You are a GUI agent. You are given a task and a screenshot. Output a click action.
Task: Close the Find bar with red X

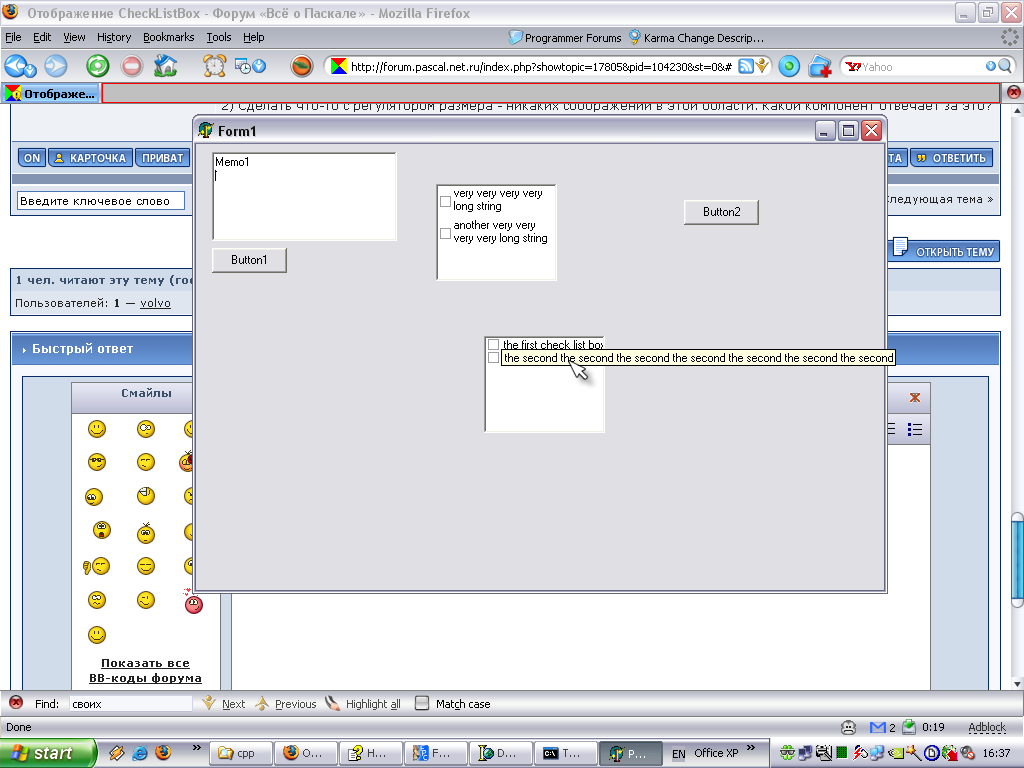click(x=16, y=703)
